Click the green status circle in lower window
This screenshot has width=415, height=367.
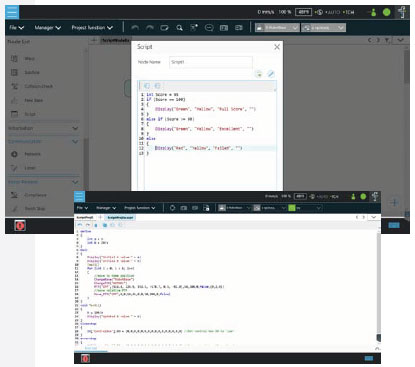tap(363, 196)
